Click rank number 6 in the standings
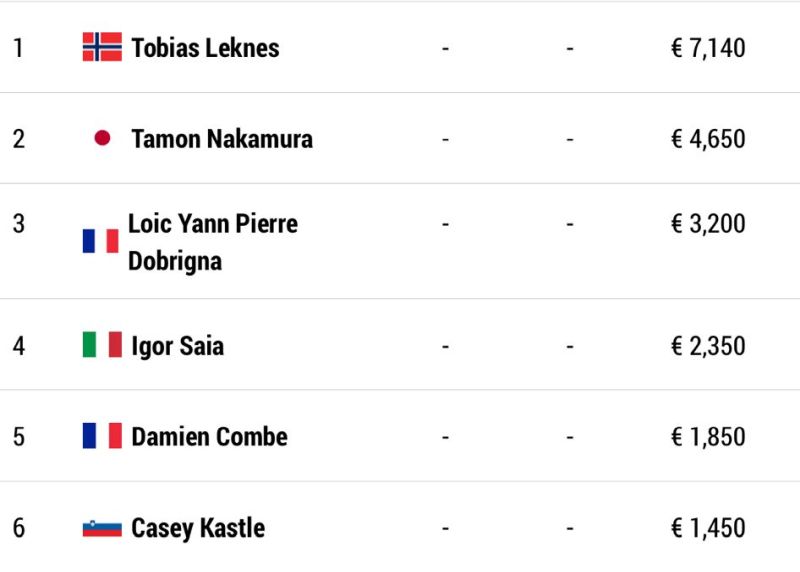The height and width of the screenshot is (572, 800). 18,528
